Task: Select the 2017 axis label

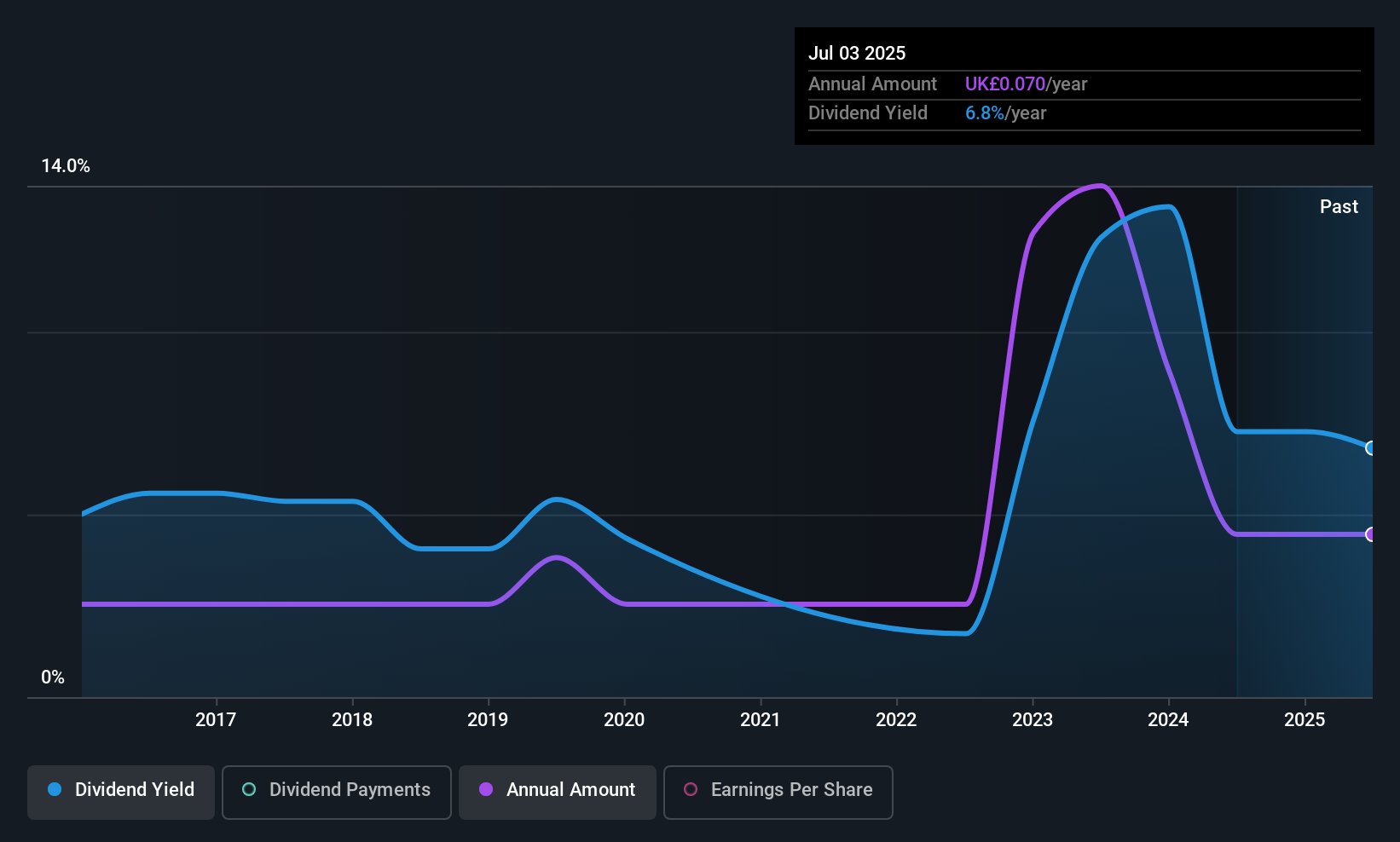Action: pyautogui.click(x=216, y=719)
